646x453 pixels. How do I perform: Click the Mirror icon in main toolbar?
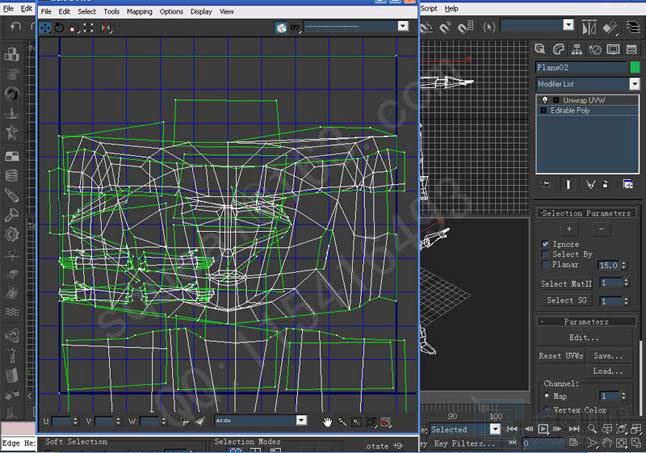point(589,28)
